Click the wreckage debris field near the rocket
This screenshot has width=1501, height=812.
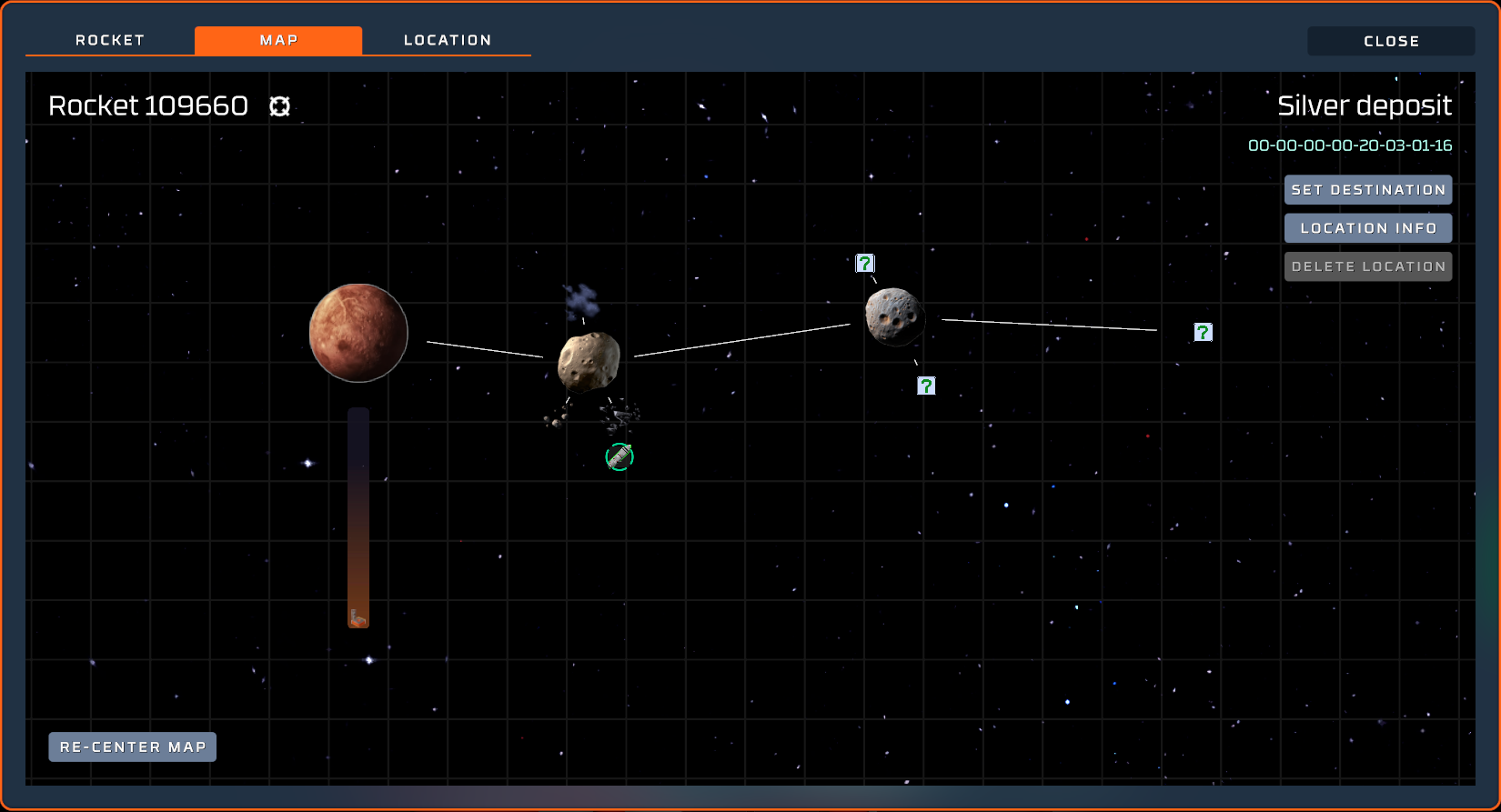pos(620,416)
